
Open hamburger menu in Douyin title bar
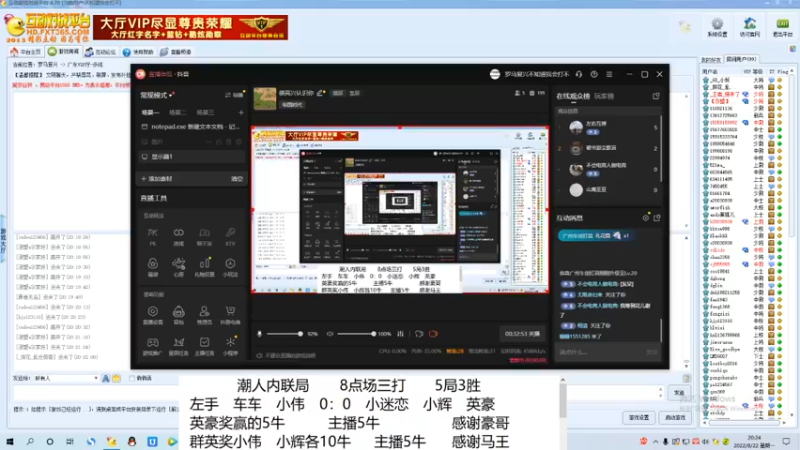click(609, 74)
